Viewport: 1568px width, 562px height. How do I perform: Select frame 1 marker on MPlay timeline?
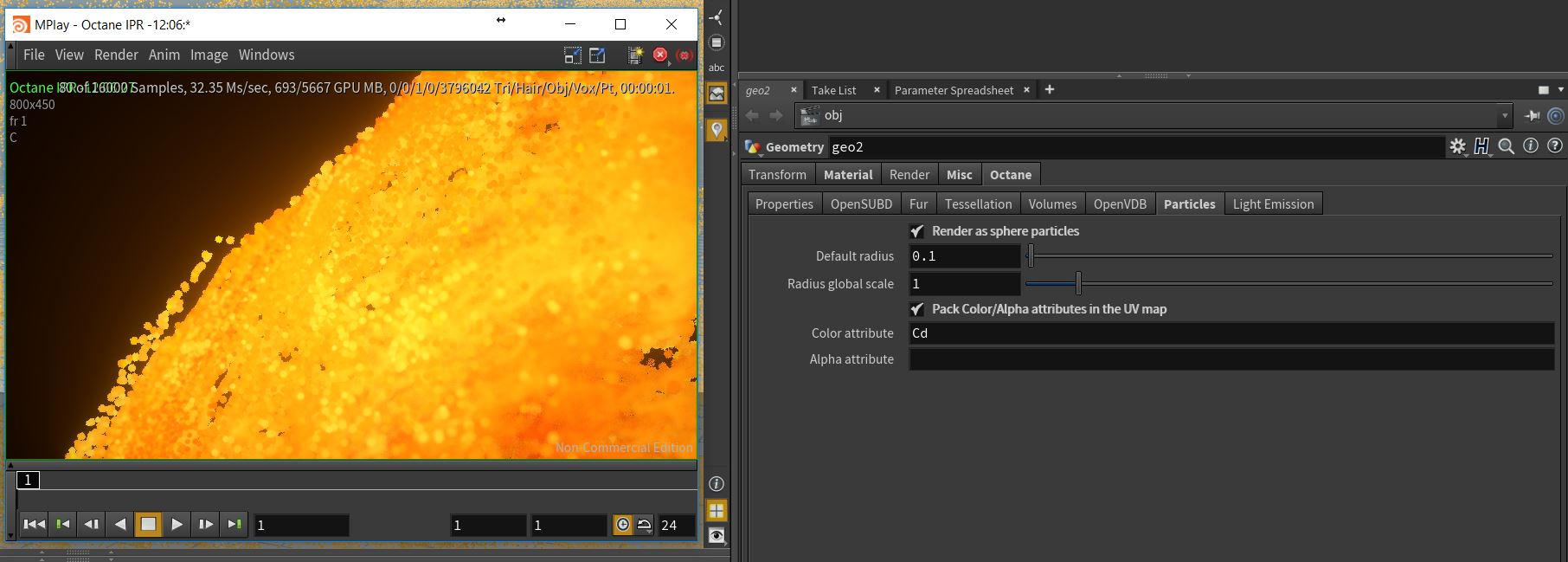point(28,480)
